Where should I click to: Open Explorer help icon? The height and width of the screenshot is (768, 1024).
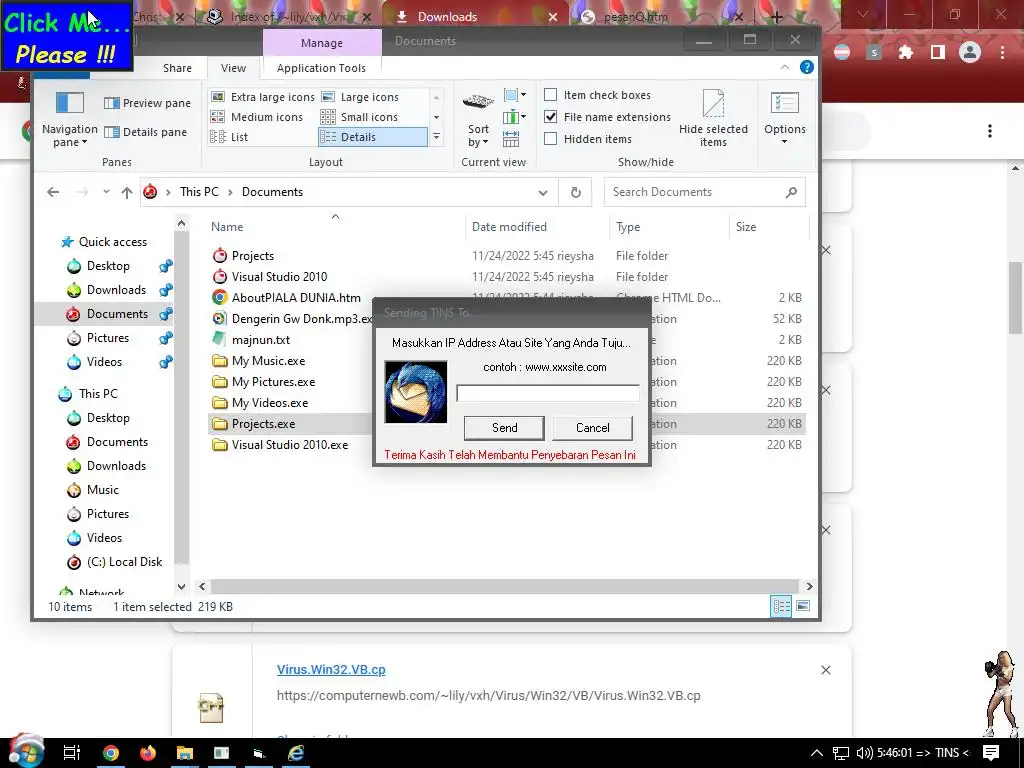click(807, 67)
